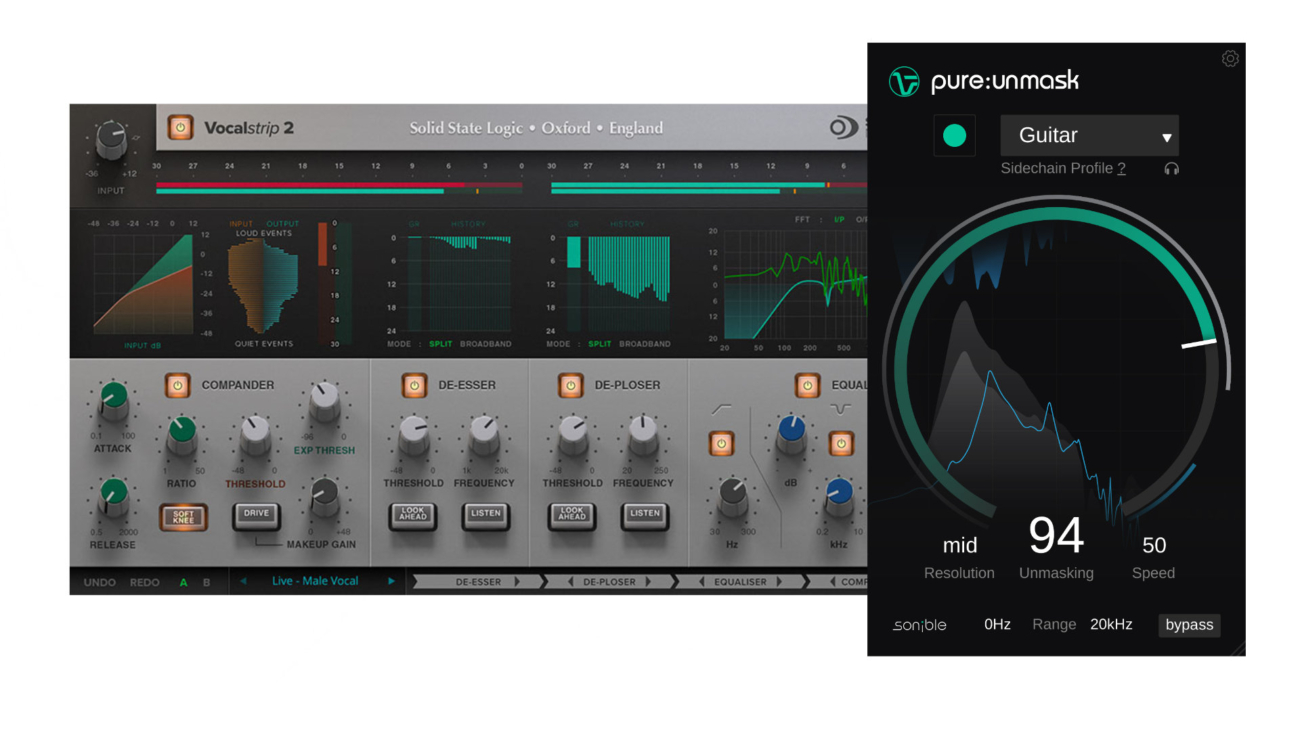Click De-Ploser Look Ahead button
The height and width of the screenshot is (731, 1300).
pyautogui.click(x=572, y=516)
